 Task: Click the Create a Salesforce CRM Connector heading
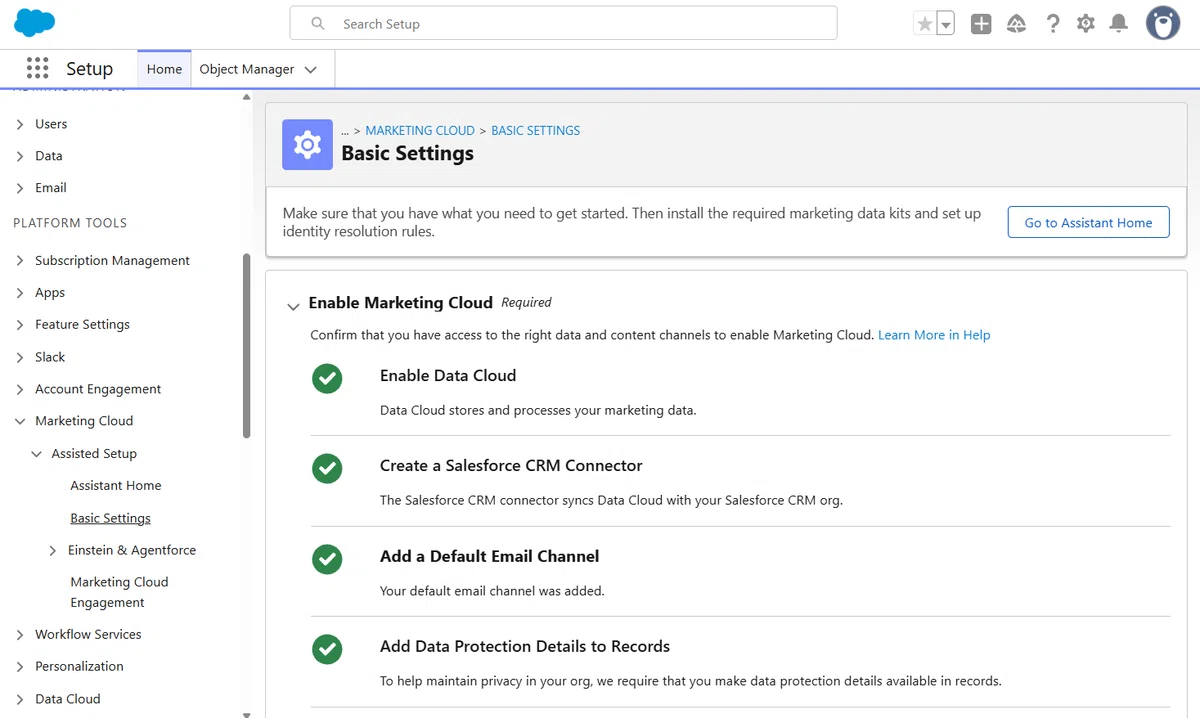[511, 466]
